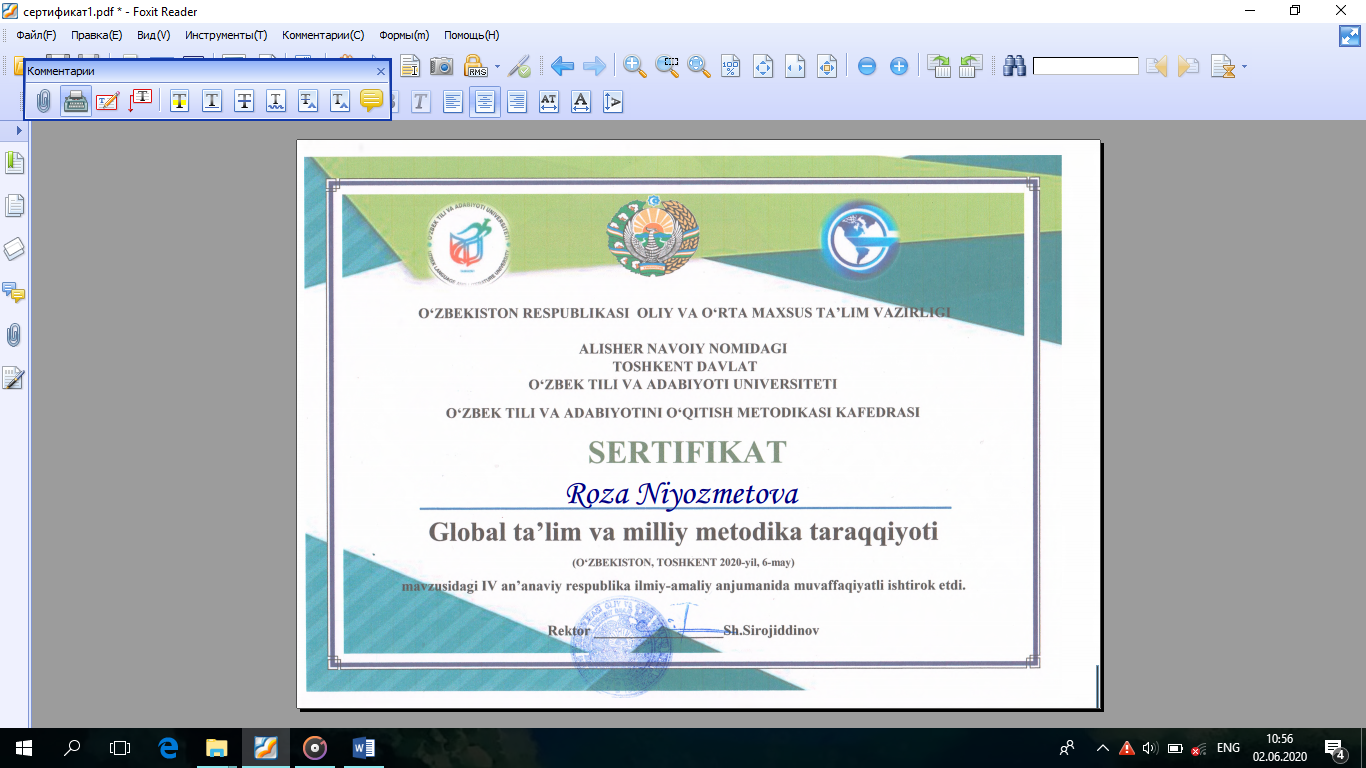
Task: Find the next search result
Action: [1189, 67]
